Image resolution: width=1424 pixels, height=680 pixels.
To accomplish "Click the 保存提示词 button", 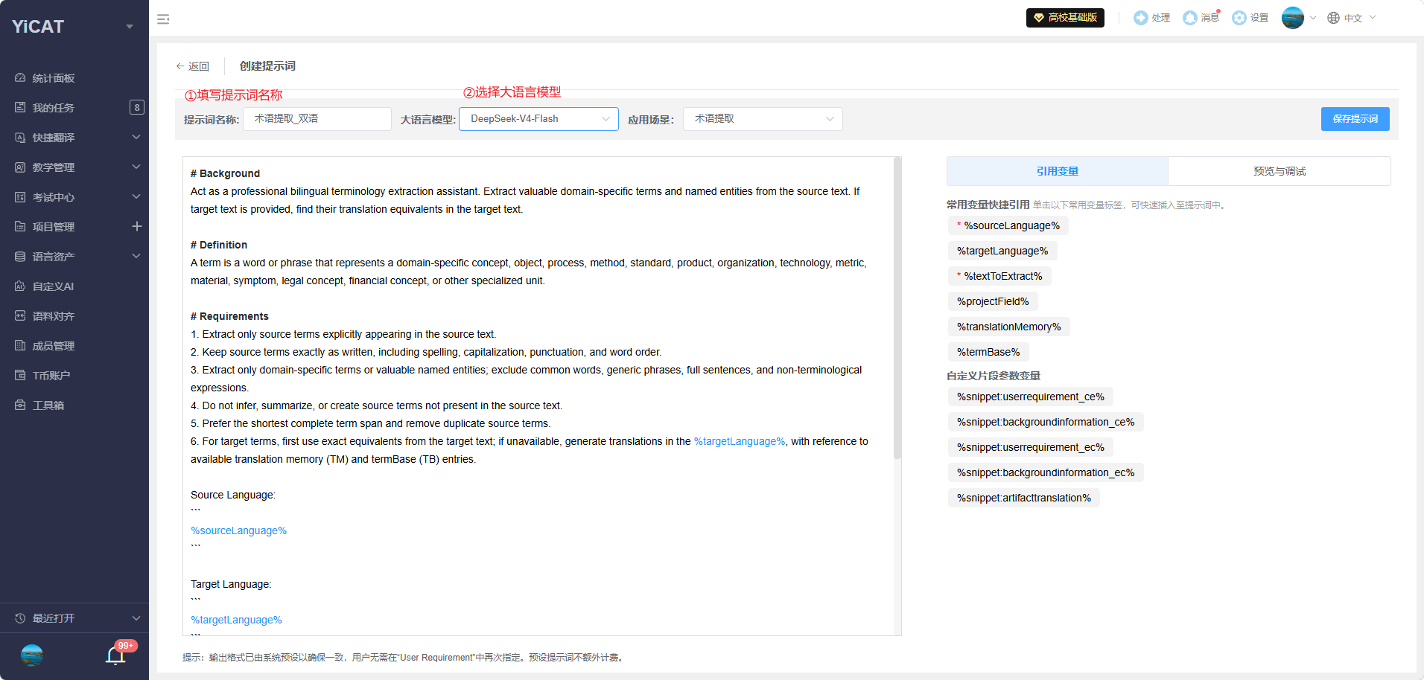I will pos(1355,119).
